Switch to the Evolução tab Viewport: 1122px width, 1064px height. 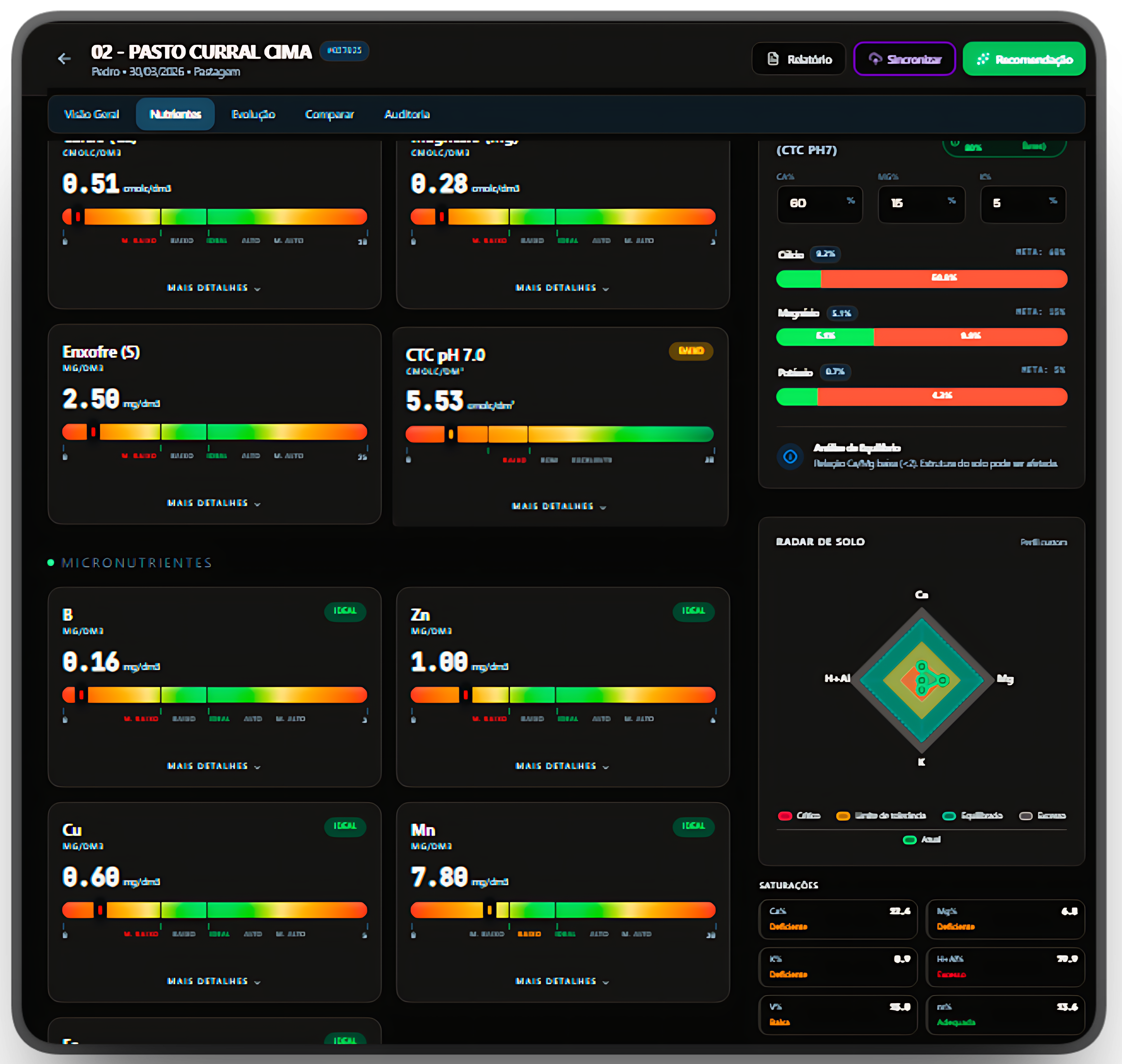[x=253, y=115]
